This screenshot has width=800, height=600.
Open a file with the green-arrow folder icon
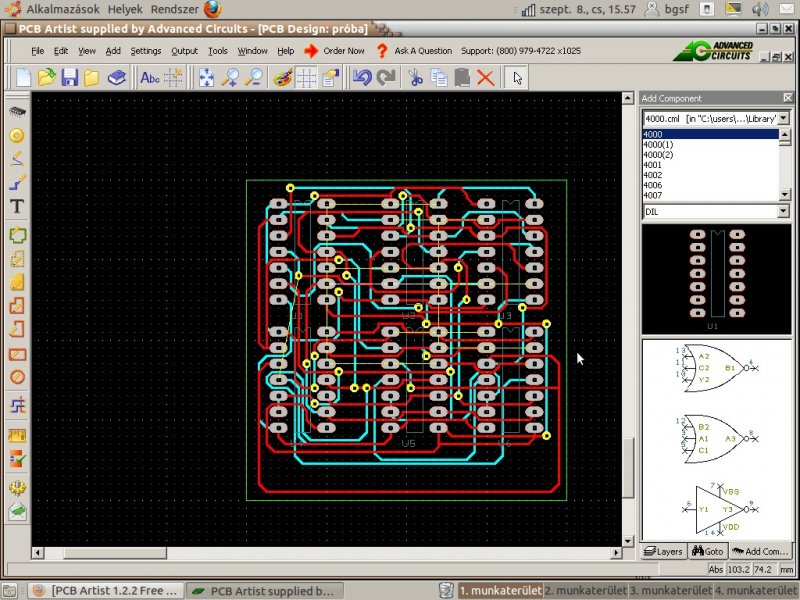pos(46,78)
